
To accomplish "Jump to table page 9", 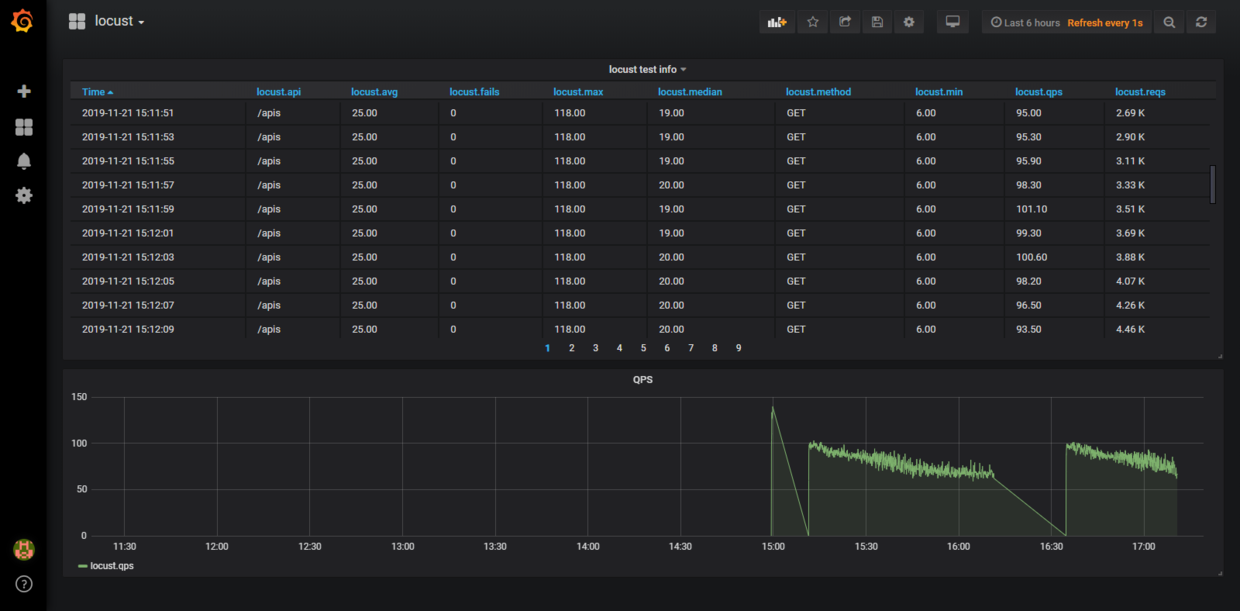I will (739, 348).
